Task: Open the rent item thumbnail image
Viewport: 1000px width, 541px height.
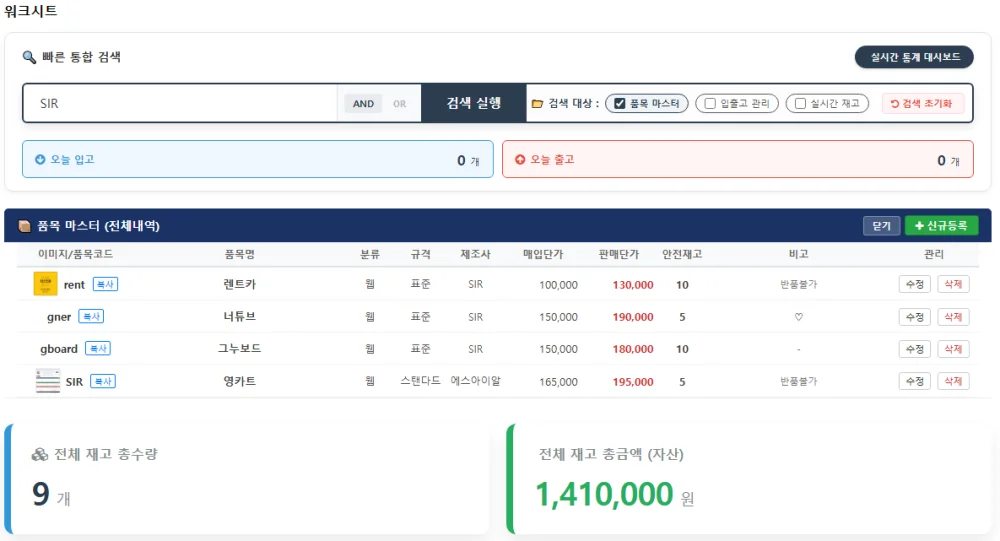Action: click(45, 284)
